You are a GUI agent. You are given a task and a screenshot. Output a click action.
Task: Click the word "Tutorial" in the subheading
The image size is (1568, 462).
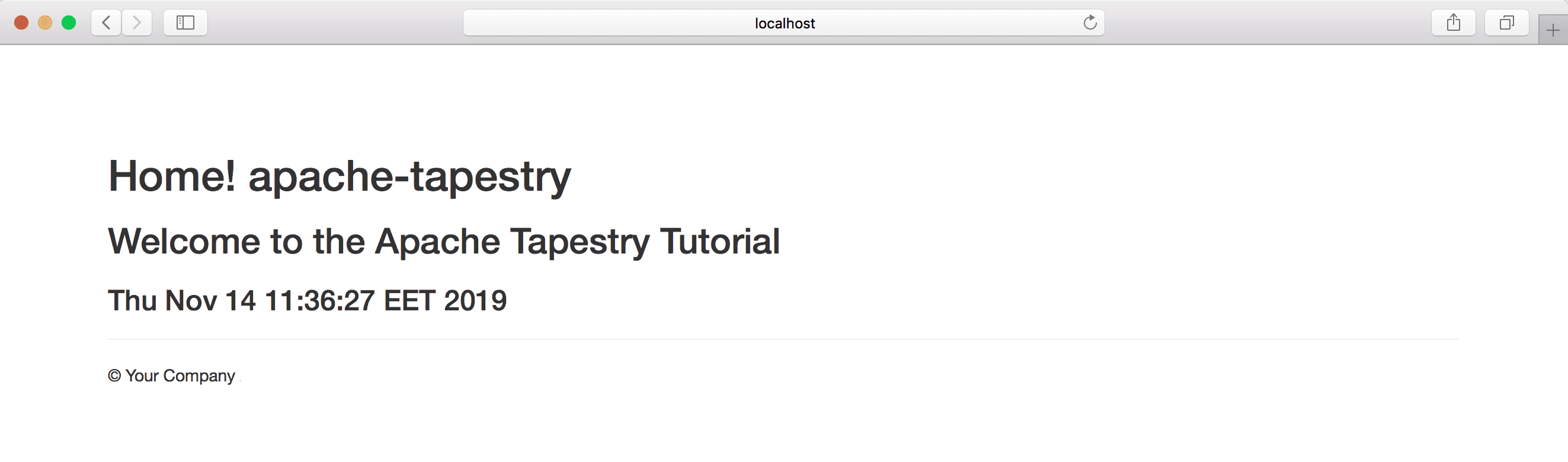(x=720, y=241)
